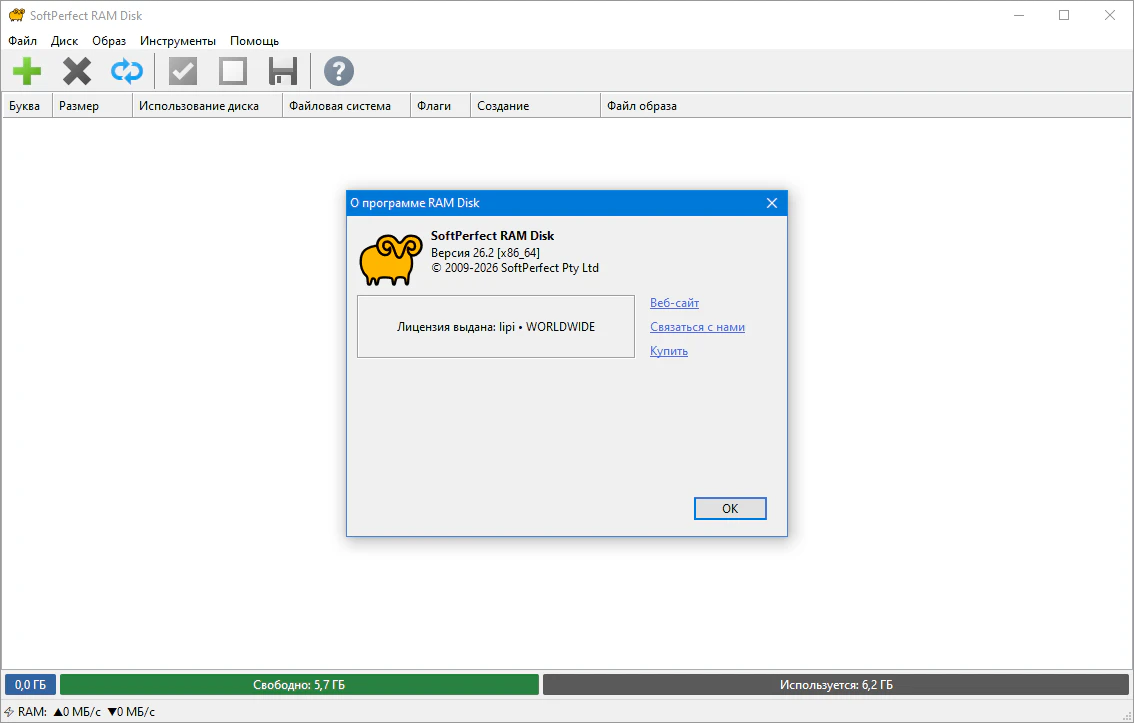Click the blue arrows Remount icon
Viewport: 1134px width, 723px height.
click(x=127, y=71)
